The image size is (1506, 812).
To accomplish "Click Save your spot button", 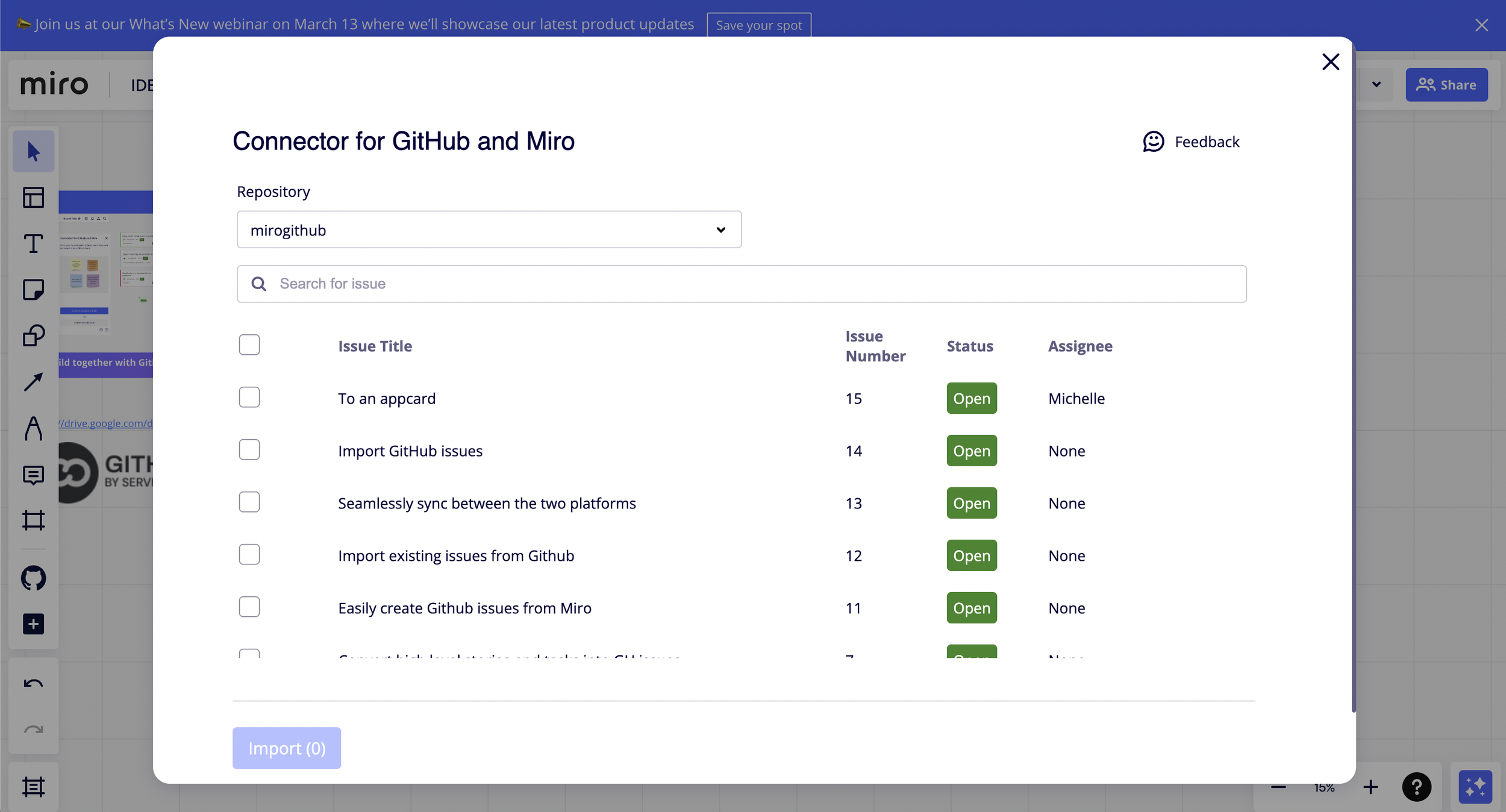I will pyautogui.click(x=759, y=25).
